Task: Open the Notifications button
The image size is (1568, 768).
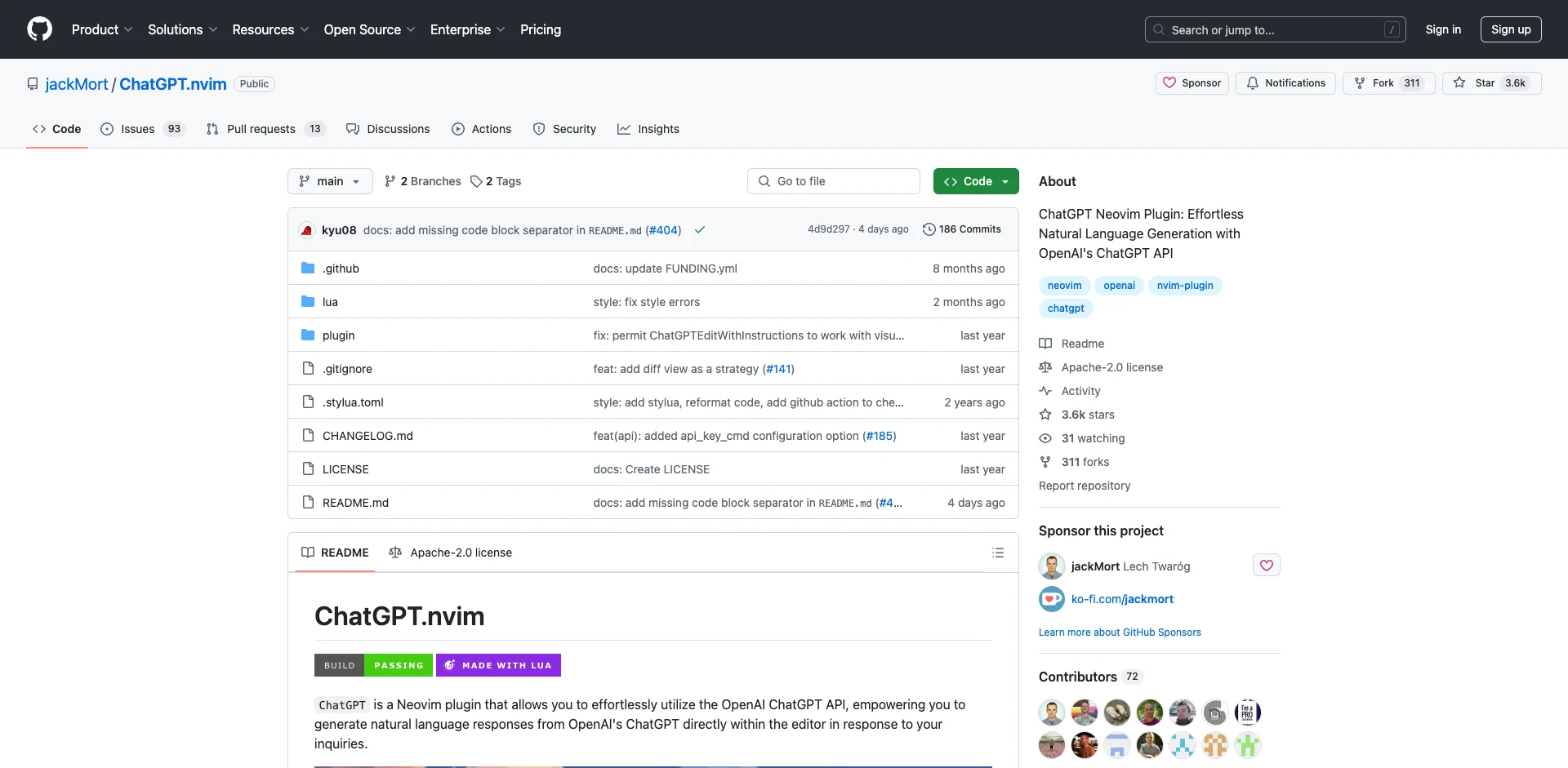Action: (1285, 83)
